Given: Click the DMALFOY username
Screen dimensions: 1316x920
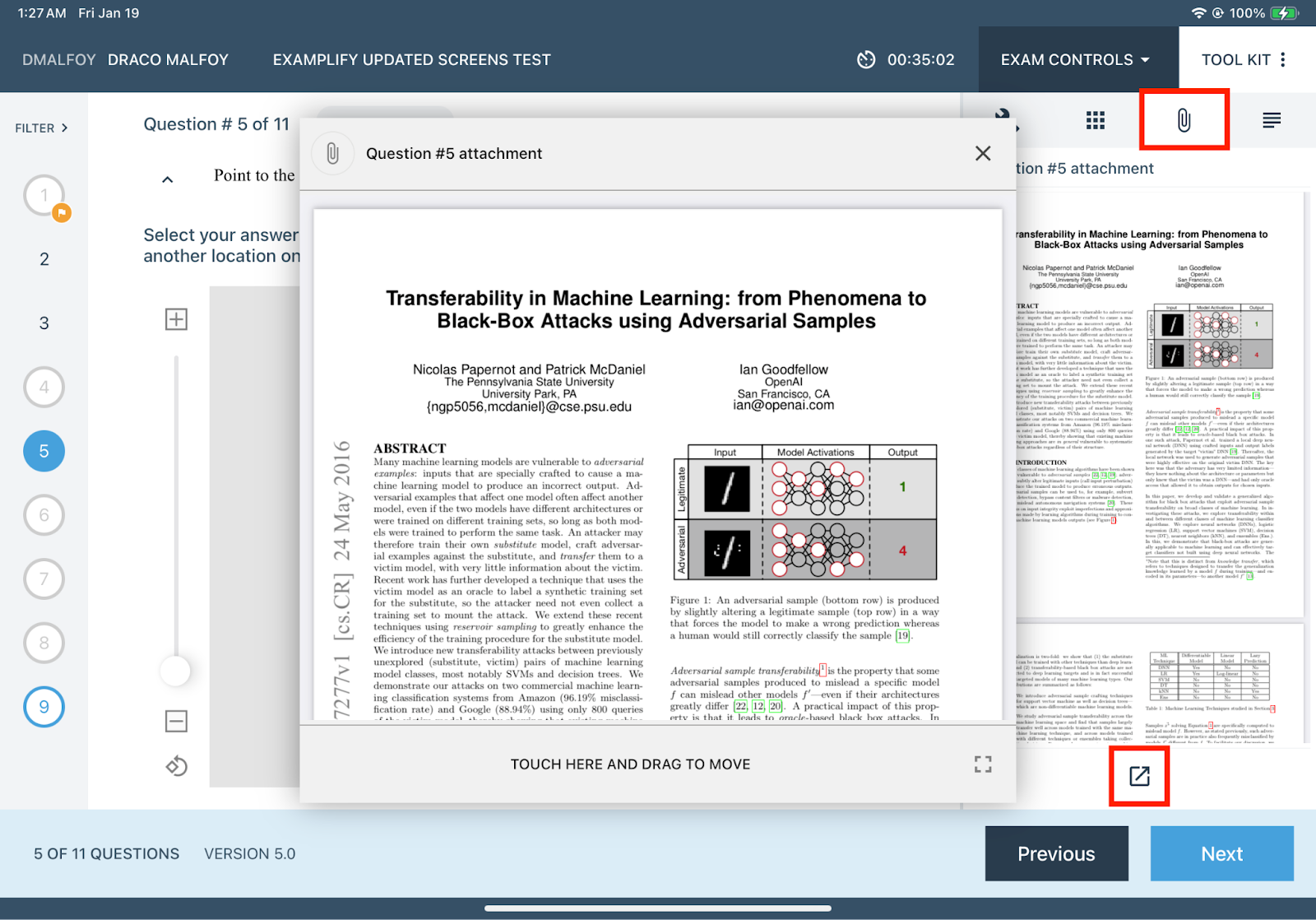Looking at the screenshot, I should click(59, 60).
